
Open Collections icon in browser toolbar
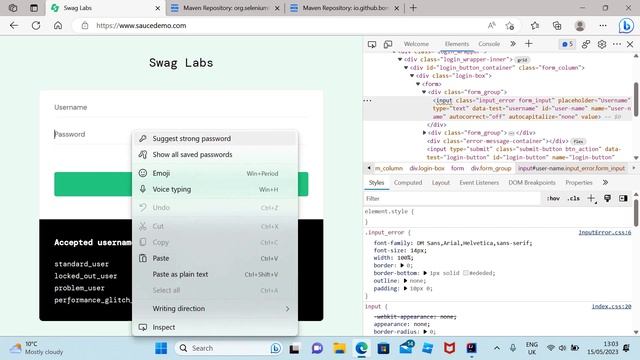tap(557, 26)
